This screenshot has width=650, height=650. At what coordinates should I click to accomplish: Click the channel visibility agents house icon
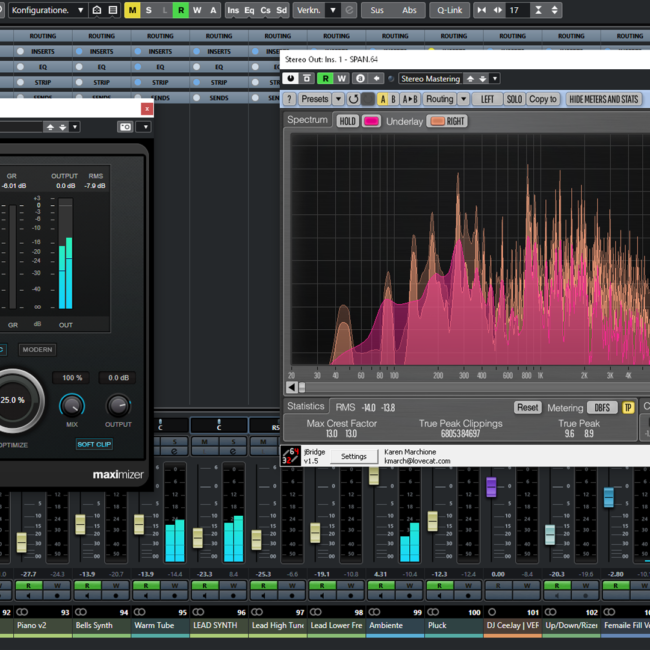tap(97, 10)
